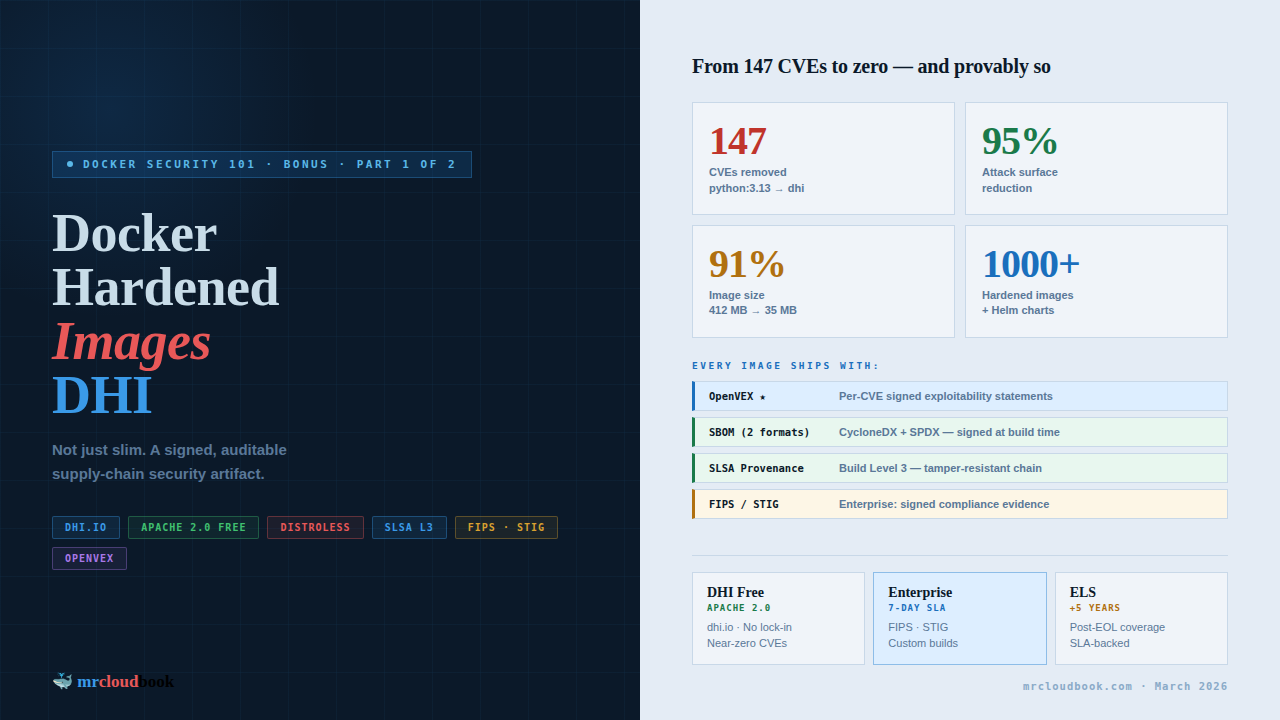Viewport: 1280px width, 720px height.
Task: Open the DHI.IO link
Action: click(x=85, y=527)
